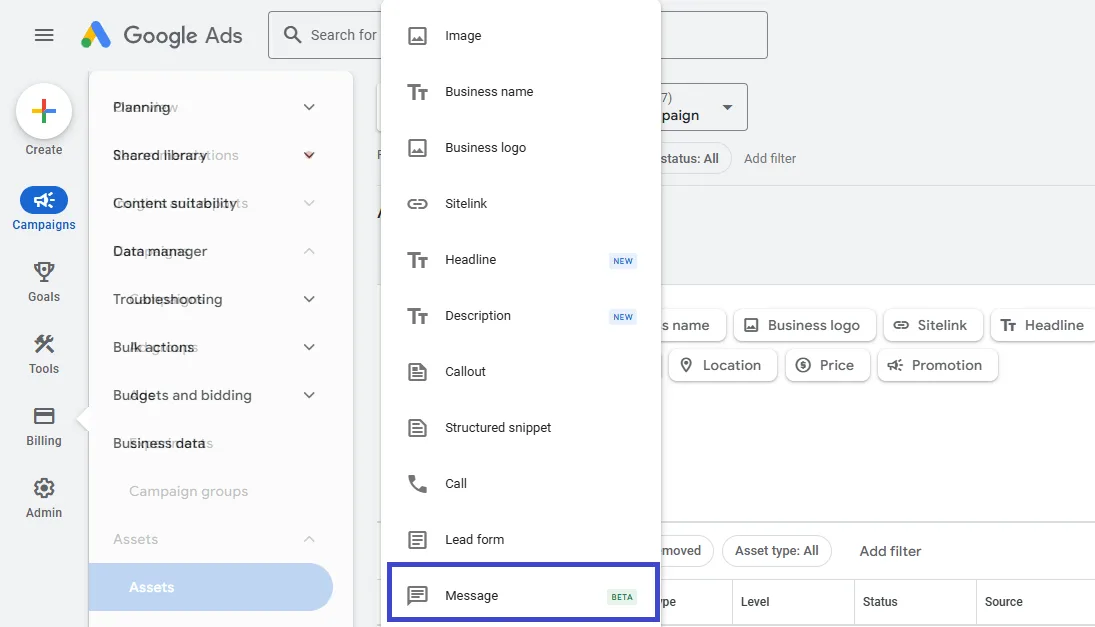Collapse the Shared library section
This screenshot has height=627, width=1095.
click(210, 155)
